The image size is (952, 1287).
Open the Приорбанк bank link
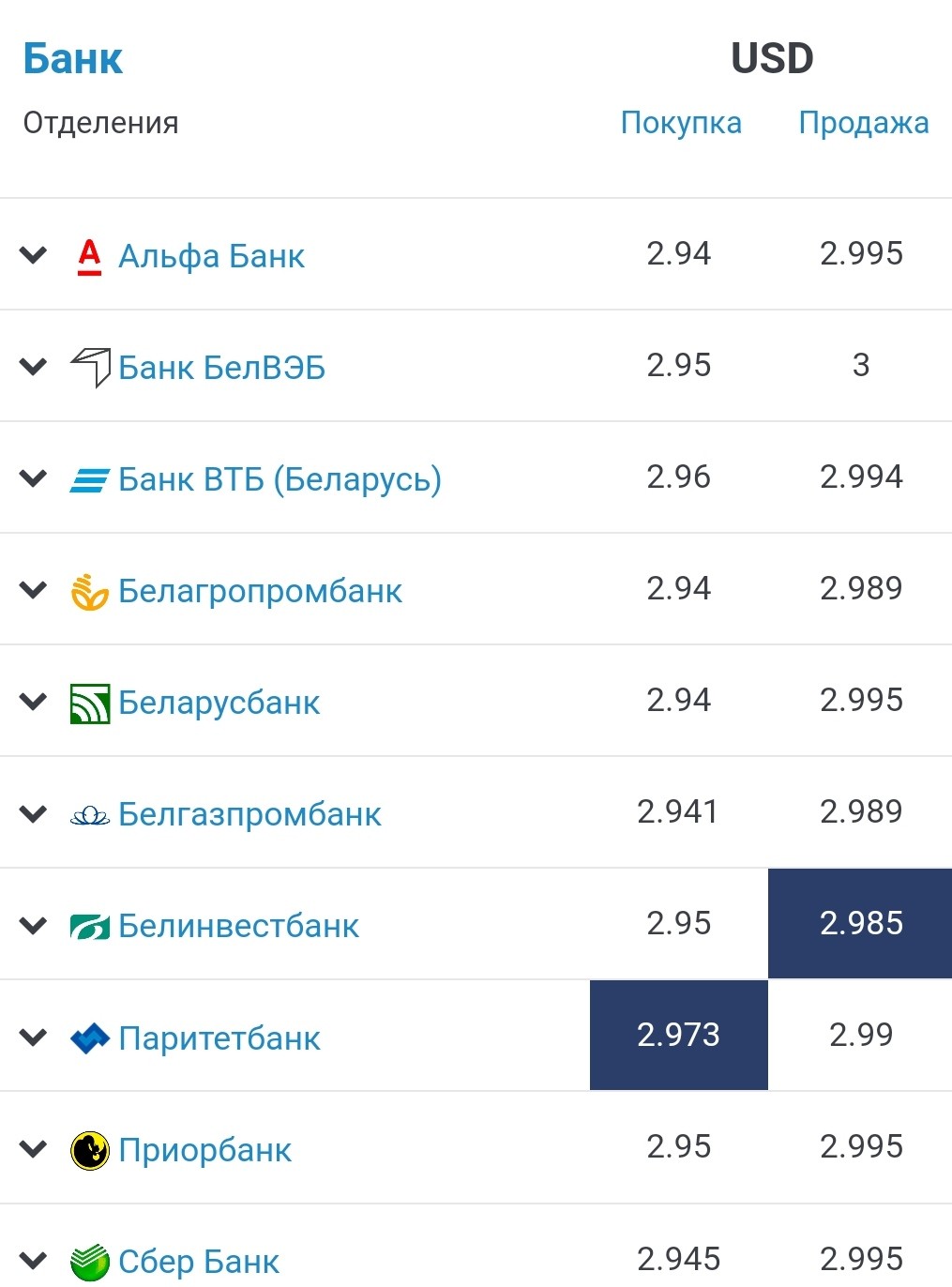pyautogui.click(x=205, y=1150)
